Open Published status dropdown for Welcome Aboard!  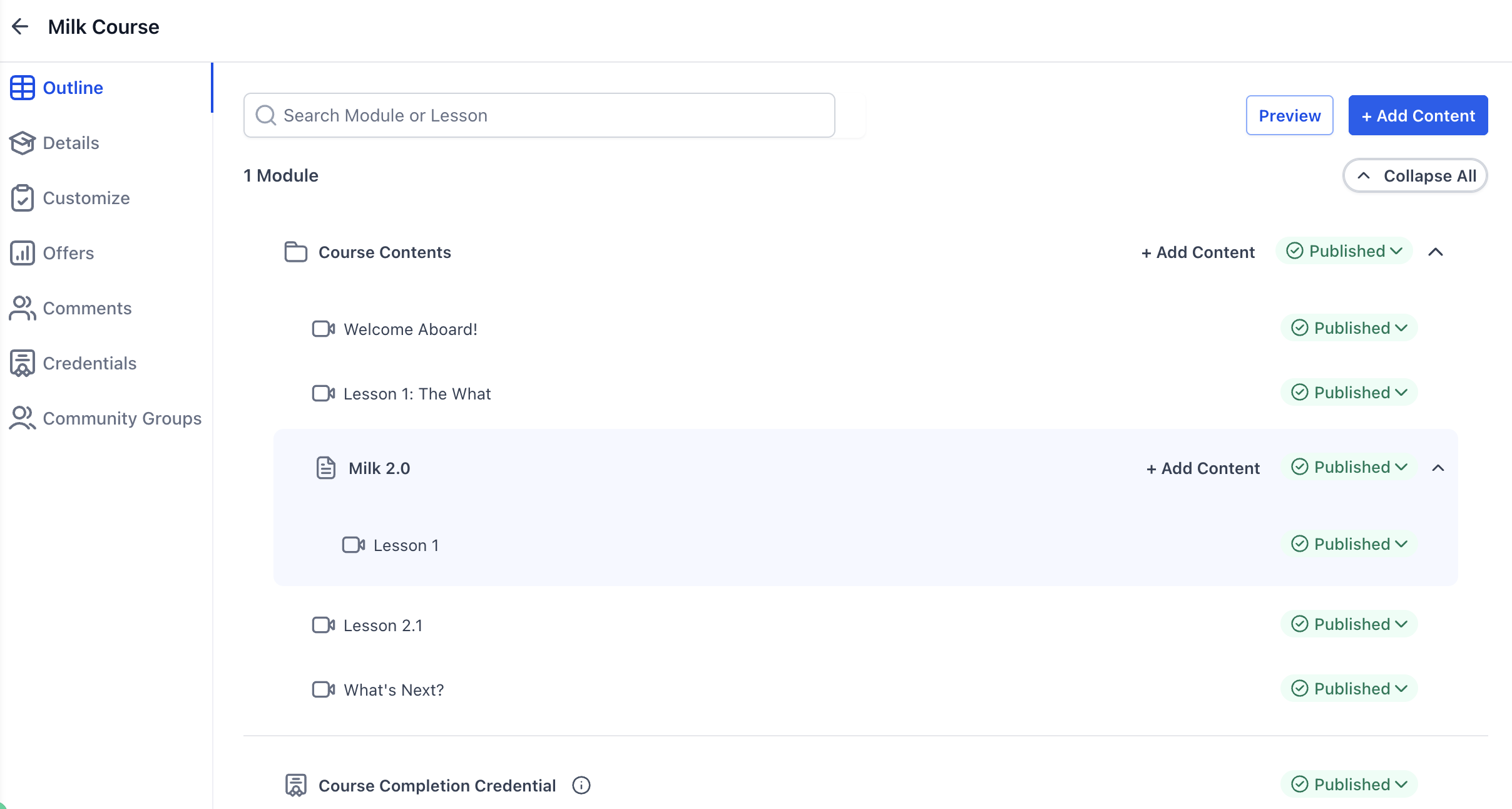coord(1349,328)
